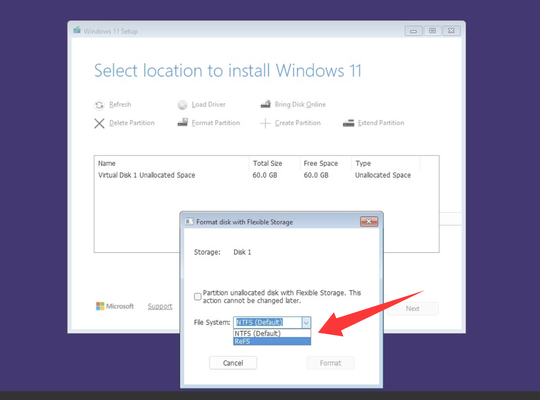Close the Windows 11 Setup window

pos(451,31)
